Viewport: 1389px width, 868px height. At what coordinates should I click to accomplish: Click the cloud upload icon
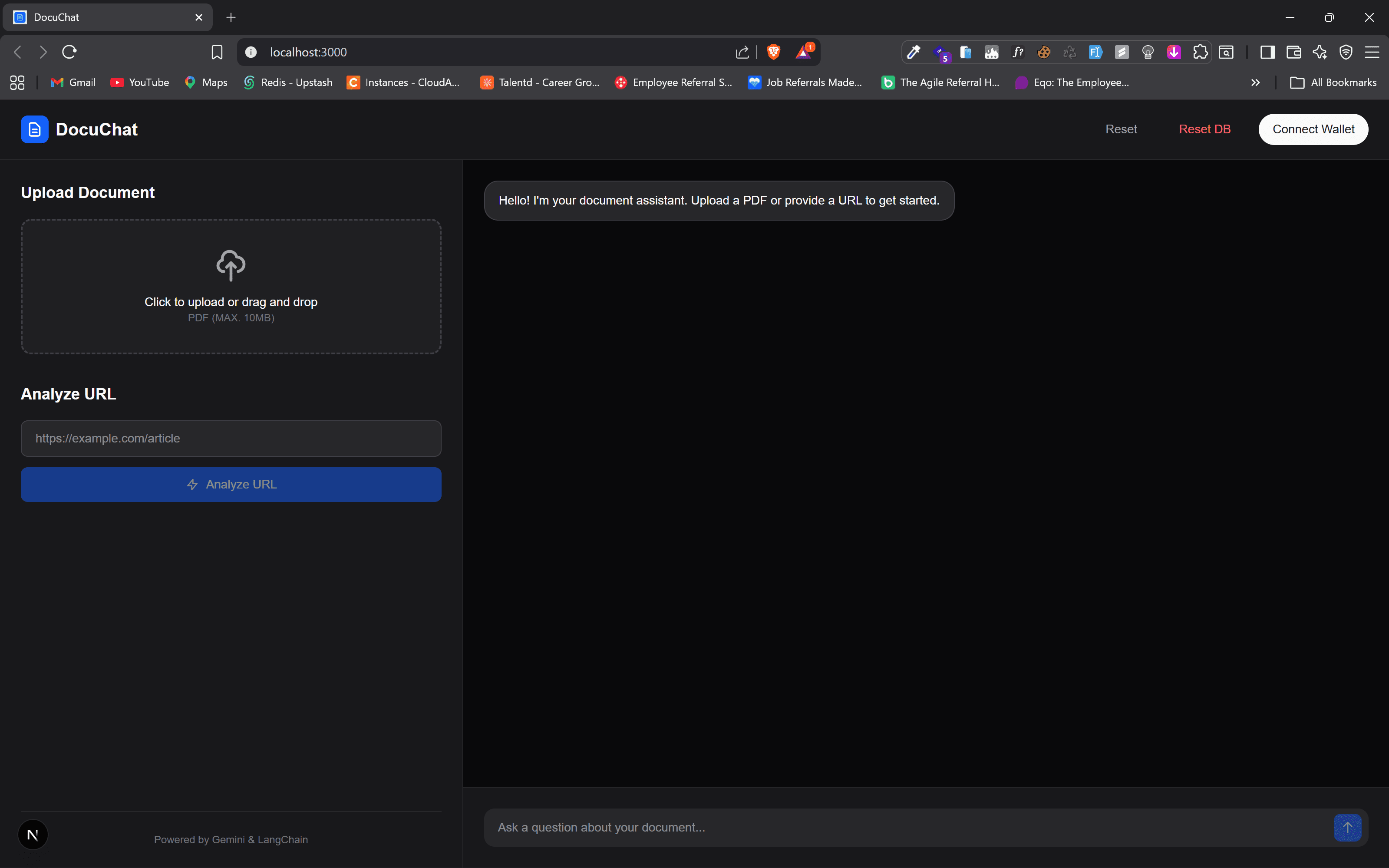pyautogui.click(x=231, y=265)
